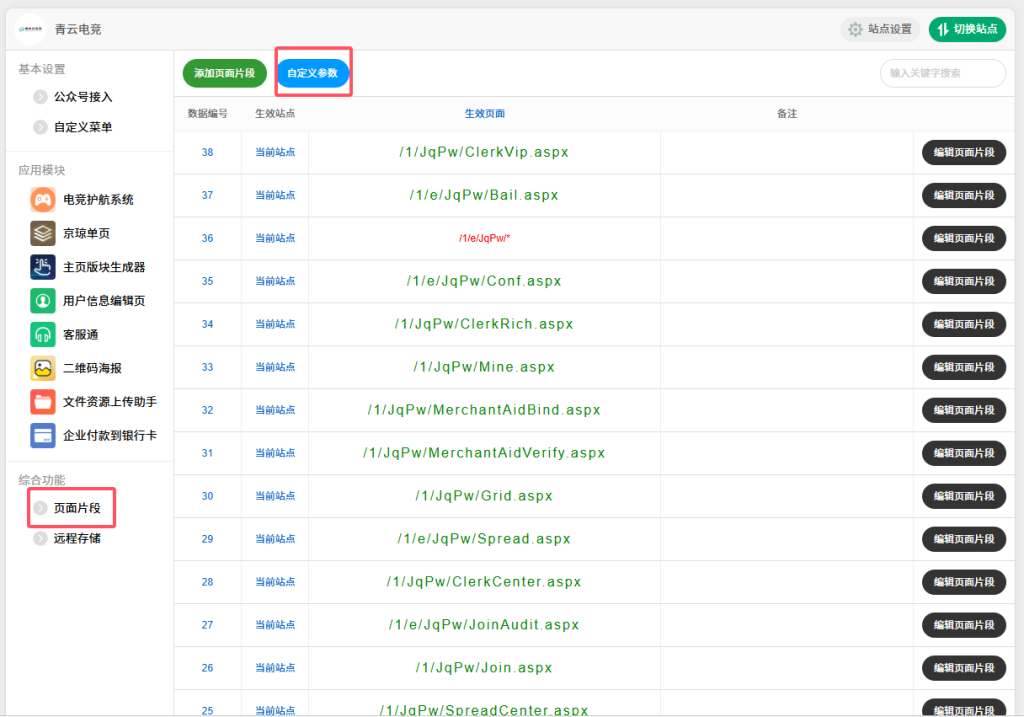Edit page fragment for row 27
Image resolution: width=1024 pixels, height=717 pixels.
click(x=964, y=625)
